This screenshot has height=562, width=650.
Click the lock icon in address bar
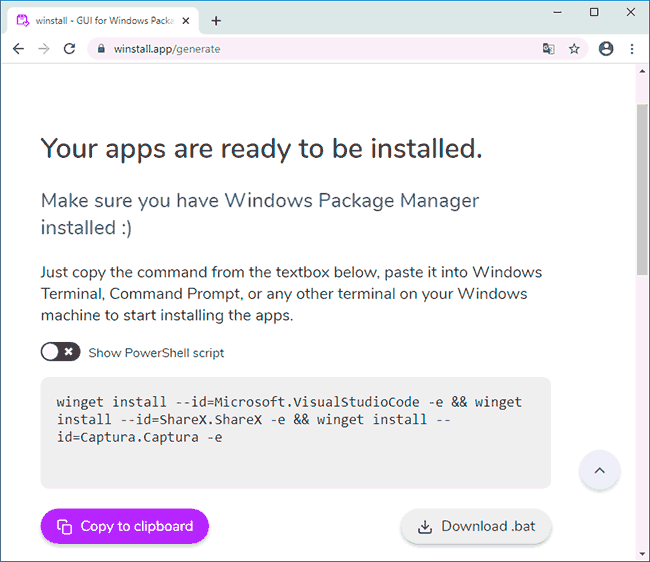pos(101,49)
